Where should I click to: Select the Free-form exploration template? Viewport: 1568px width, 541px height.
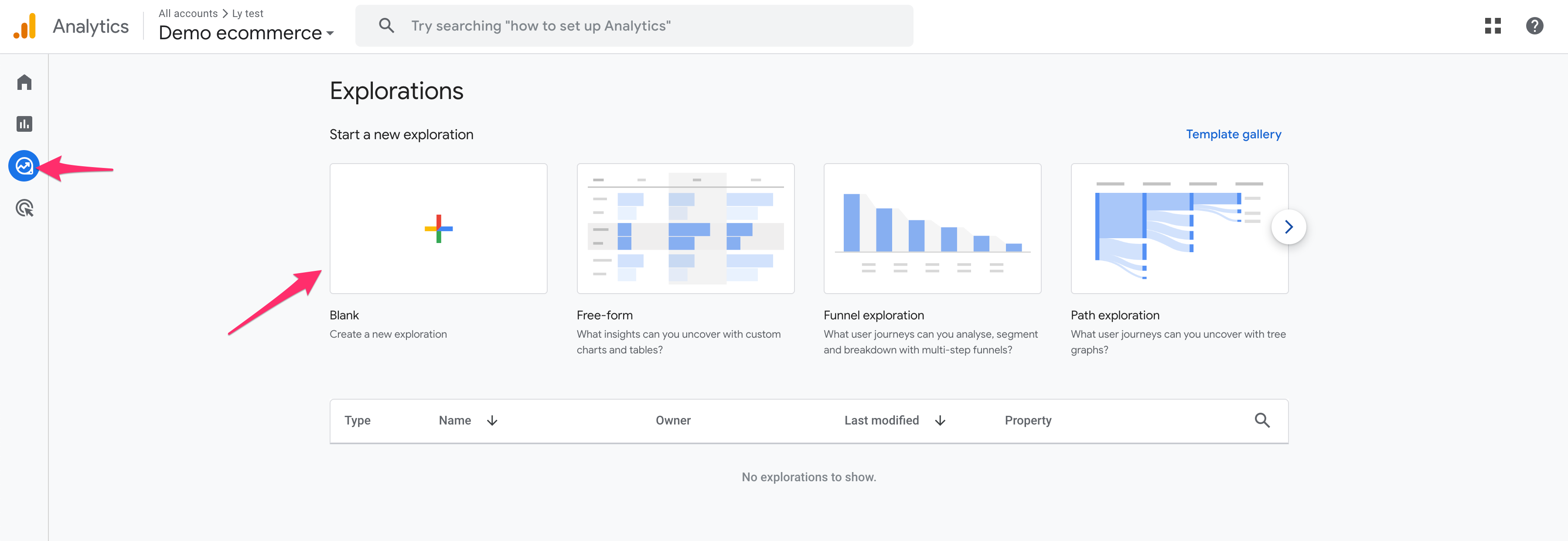point(685,229)
